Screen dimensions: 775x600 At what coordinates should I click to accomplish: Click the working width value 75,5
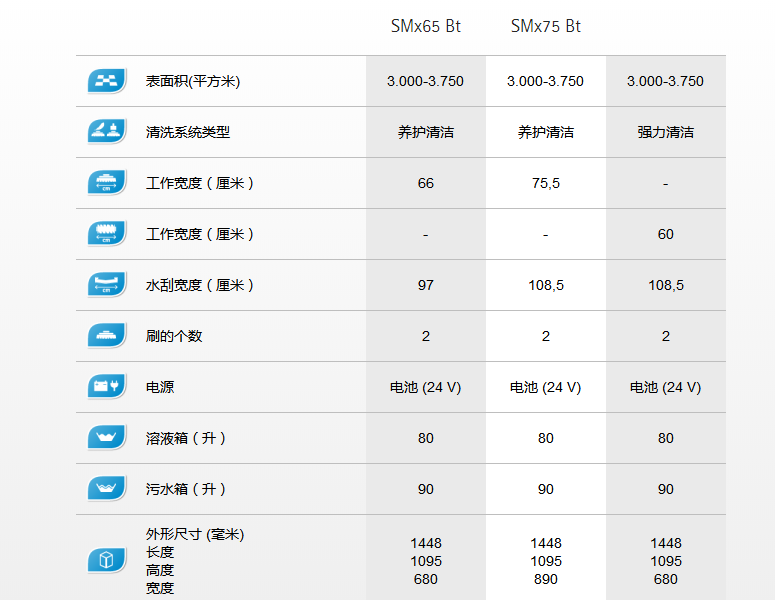(546, 183)
